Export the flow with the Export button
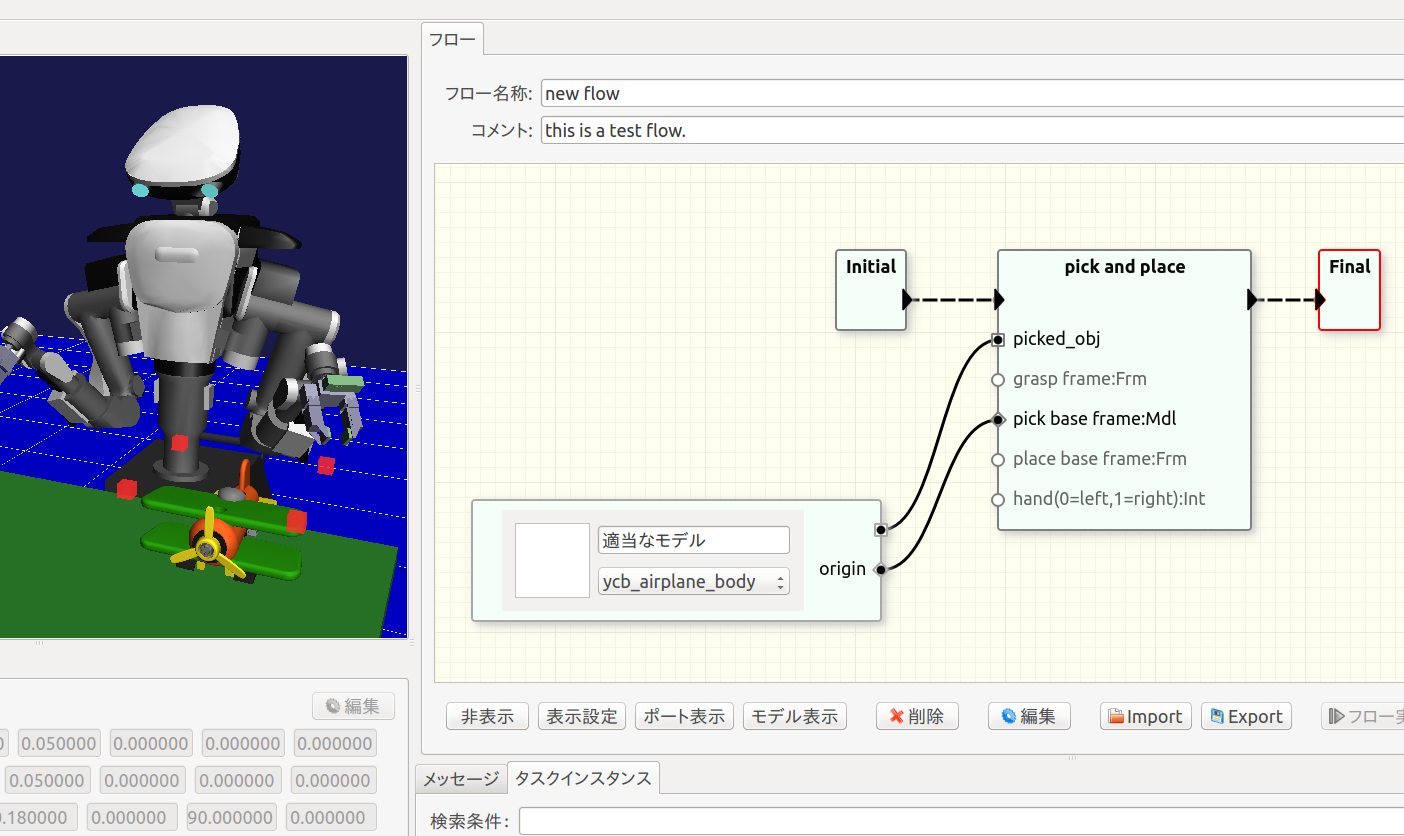1404x836 pixels. coord(1246,716)
